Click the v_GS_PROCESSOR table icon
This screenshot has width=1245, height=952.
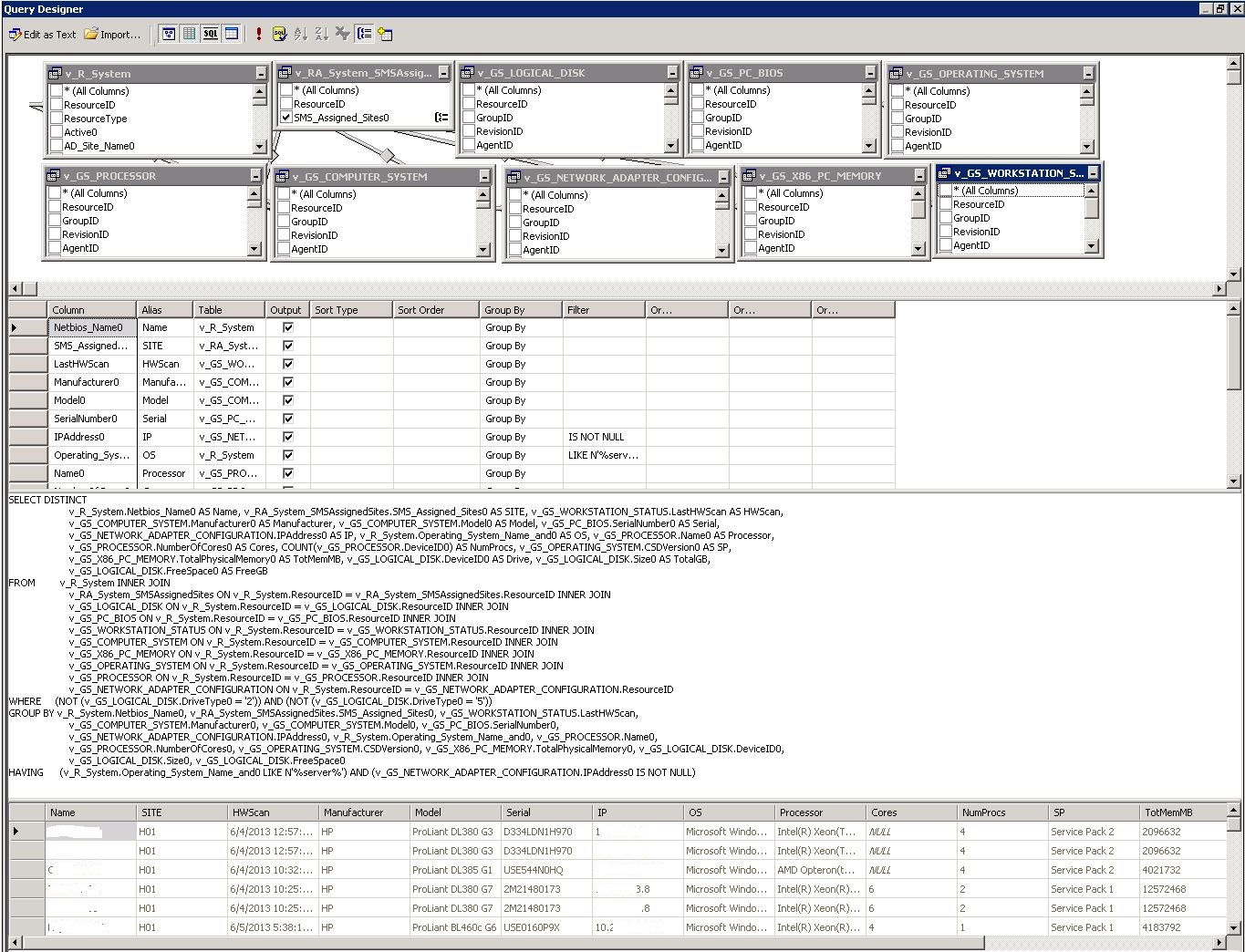(54, 176)
